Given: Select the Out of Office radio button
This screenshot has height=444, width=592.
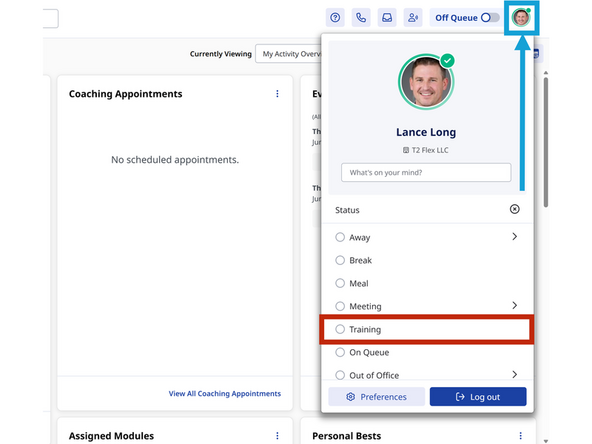Looking at the screenshot, I should (340, 375).
